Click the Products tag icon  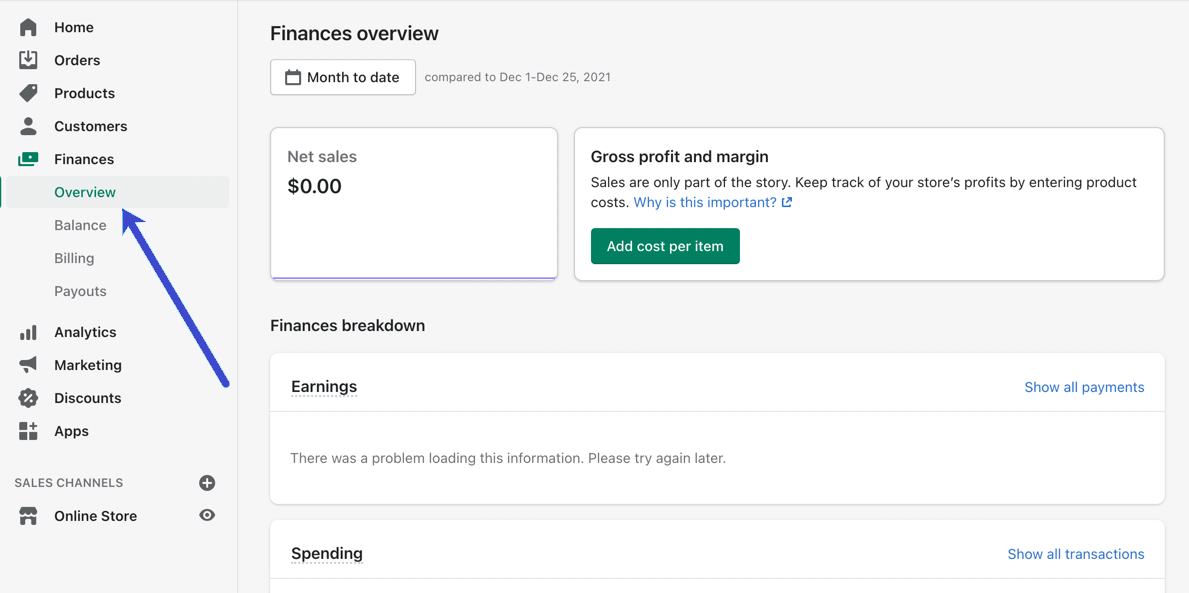tap(28, 92)
